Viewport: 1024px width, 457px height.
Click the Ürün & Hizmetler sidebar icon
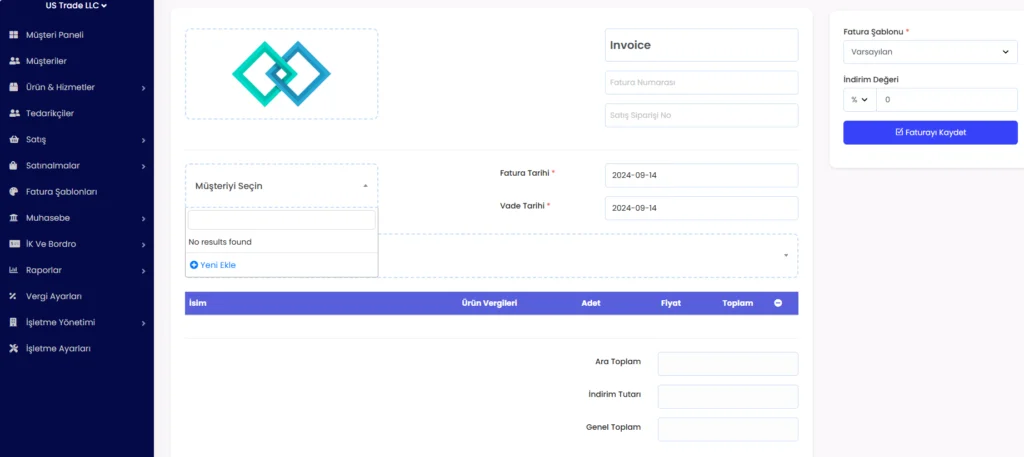(14, 87)
